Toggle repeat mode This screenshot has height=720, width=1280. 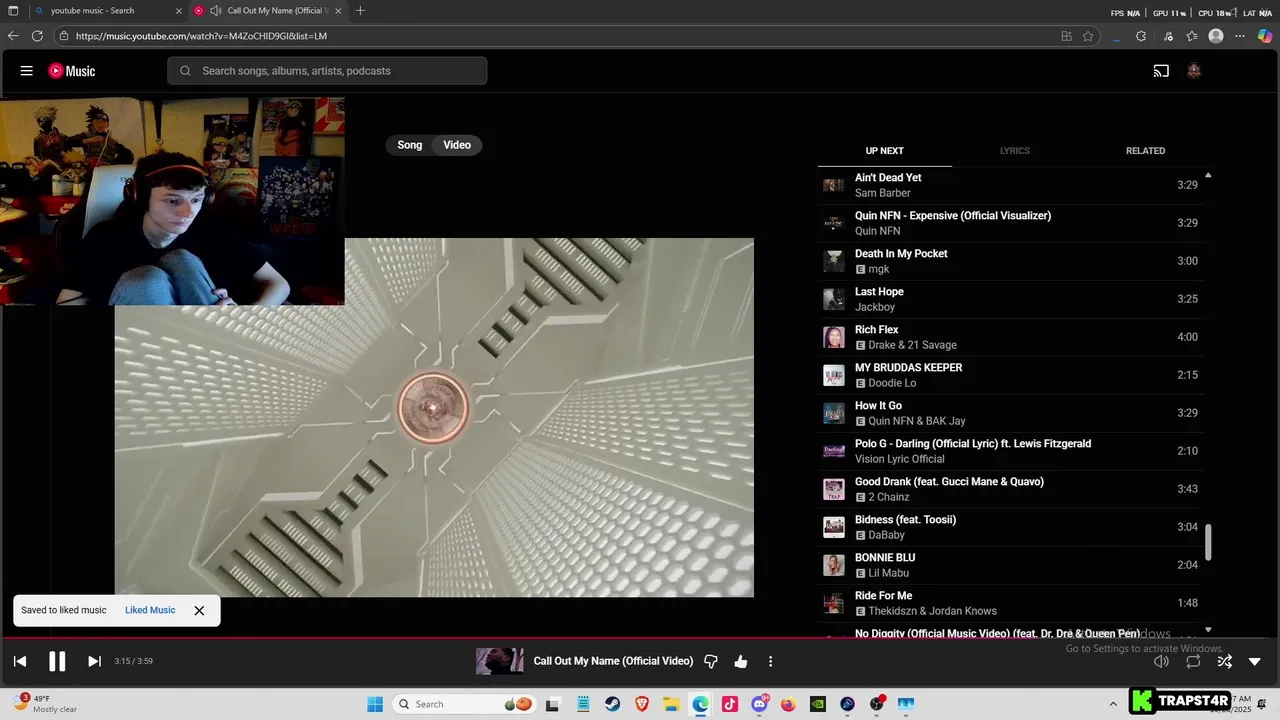coord(1193,661)
